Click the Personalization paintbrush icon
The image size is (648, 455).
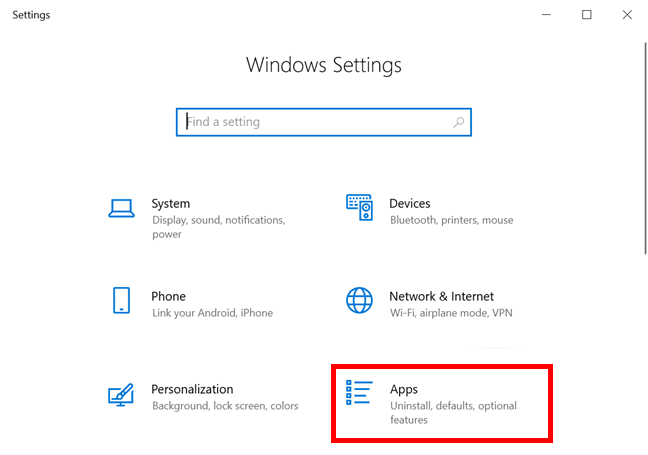point(122,395)
